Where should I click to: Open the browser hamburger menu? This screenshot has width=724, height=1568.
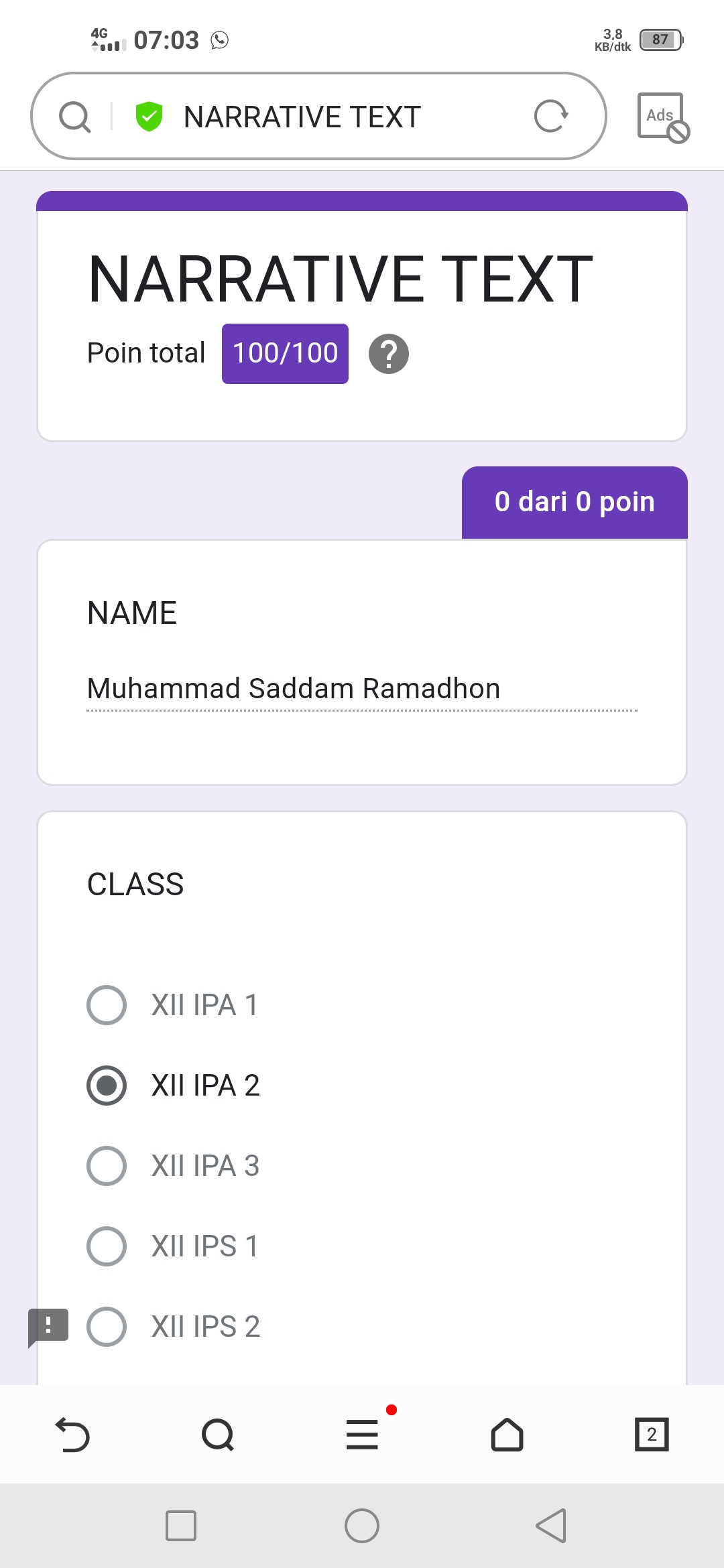362,1435
